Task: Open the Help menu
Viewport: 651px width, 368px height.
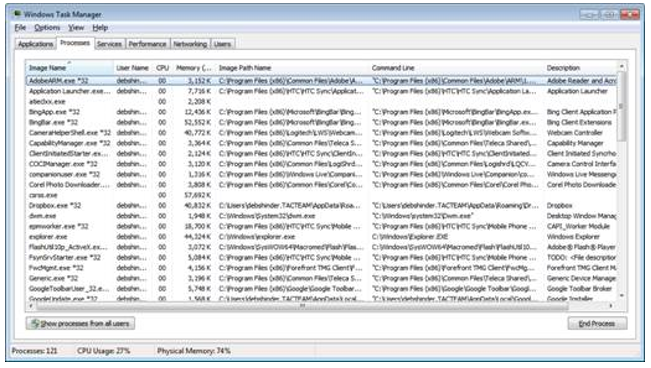Action: (x=100, y=28)
